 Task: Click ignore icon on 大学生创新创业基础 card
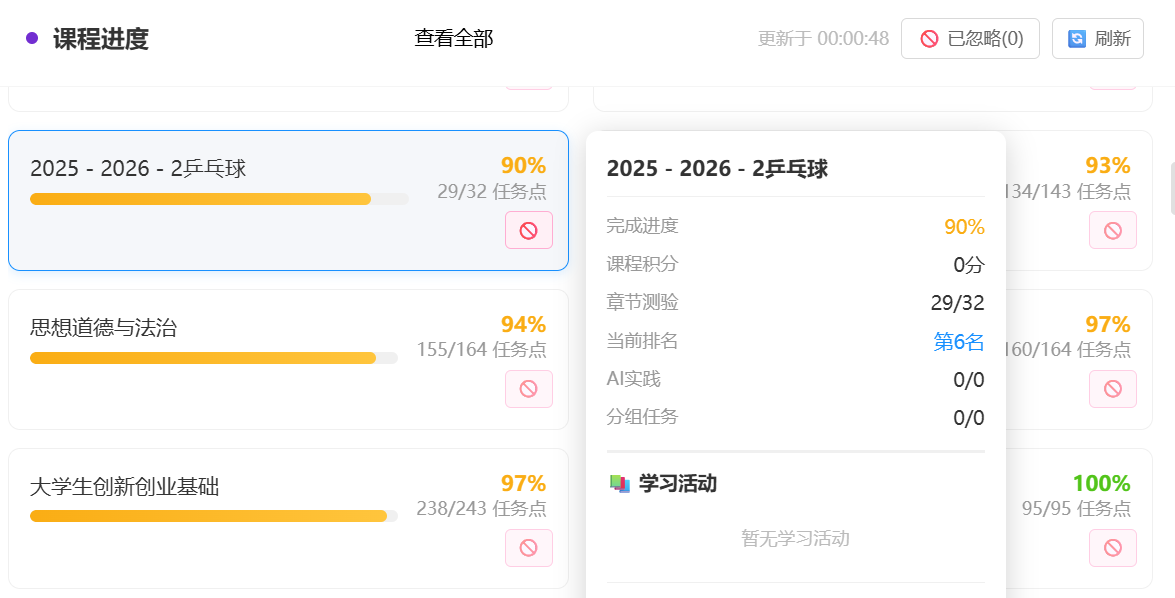click(528, 548)
